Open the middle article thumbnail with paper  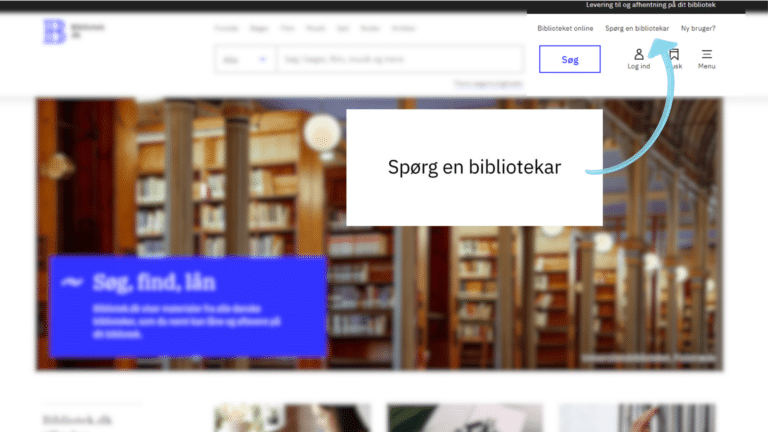coord(465,417)
